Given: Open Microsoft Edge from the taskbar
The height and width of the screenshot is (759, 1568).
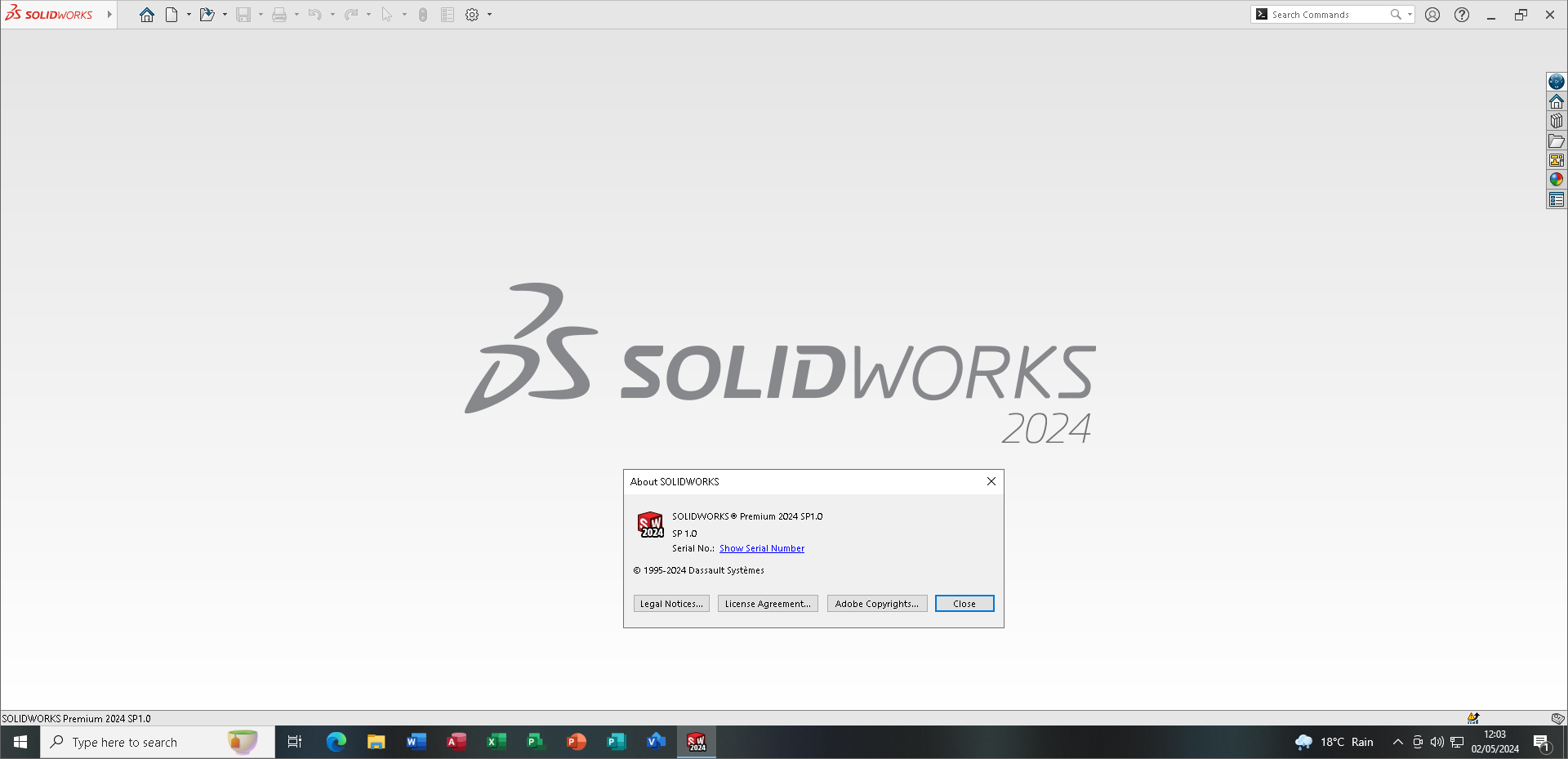Looking at the screenshot, I should (336, 742).
